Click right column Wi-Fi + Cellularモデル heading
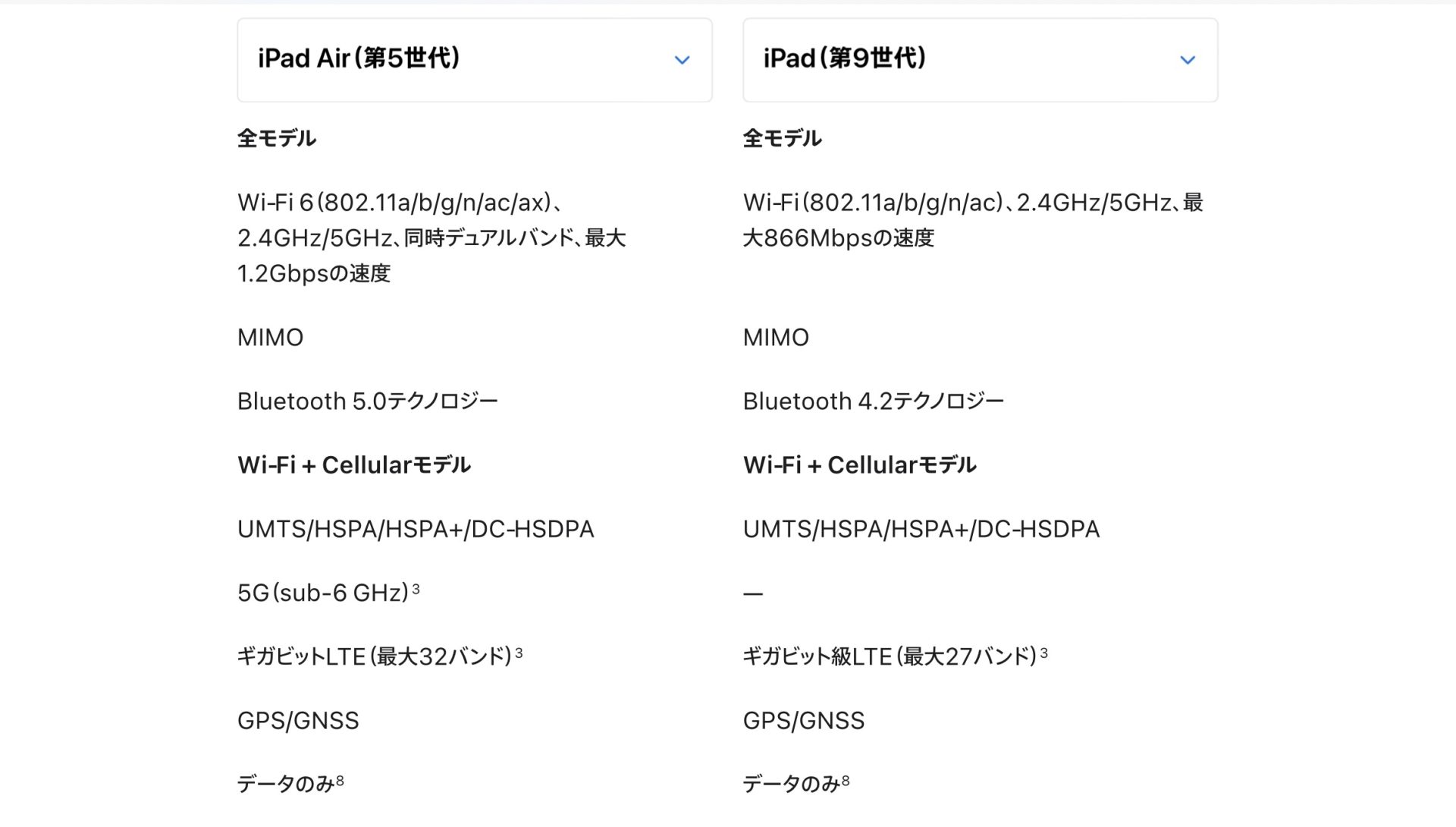Screen dimensions: 1456x827 click(x=859, y=464)
